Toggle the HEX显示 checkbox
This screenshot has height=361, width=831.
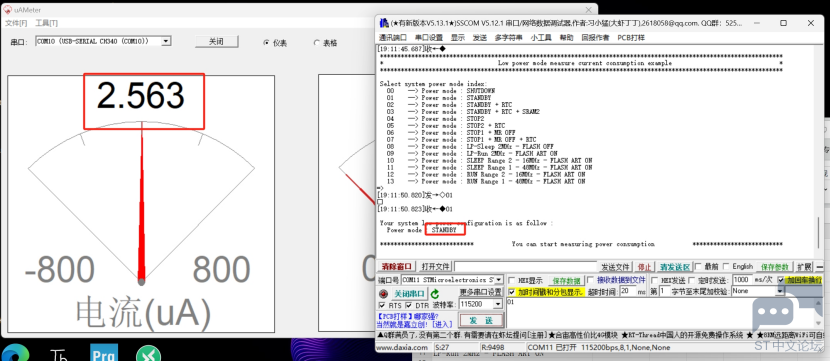(512, 280)
